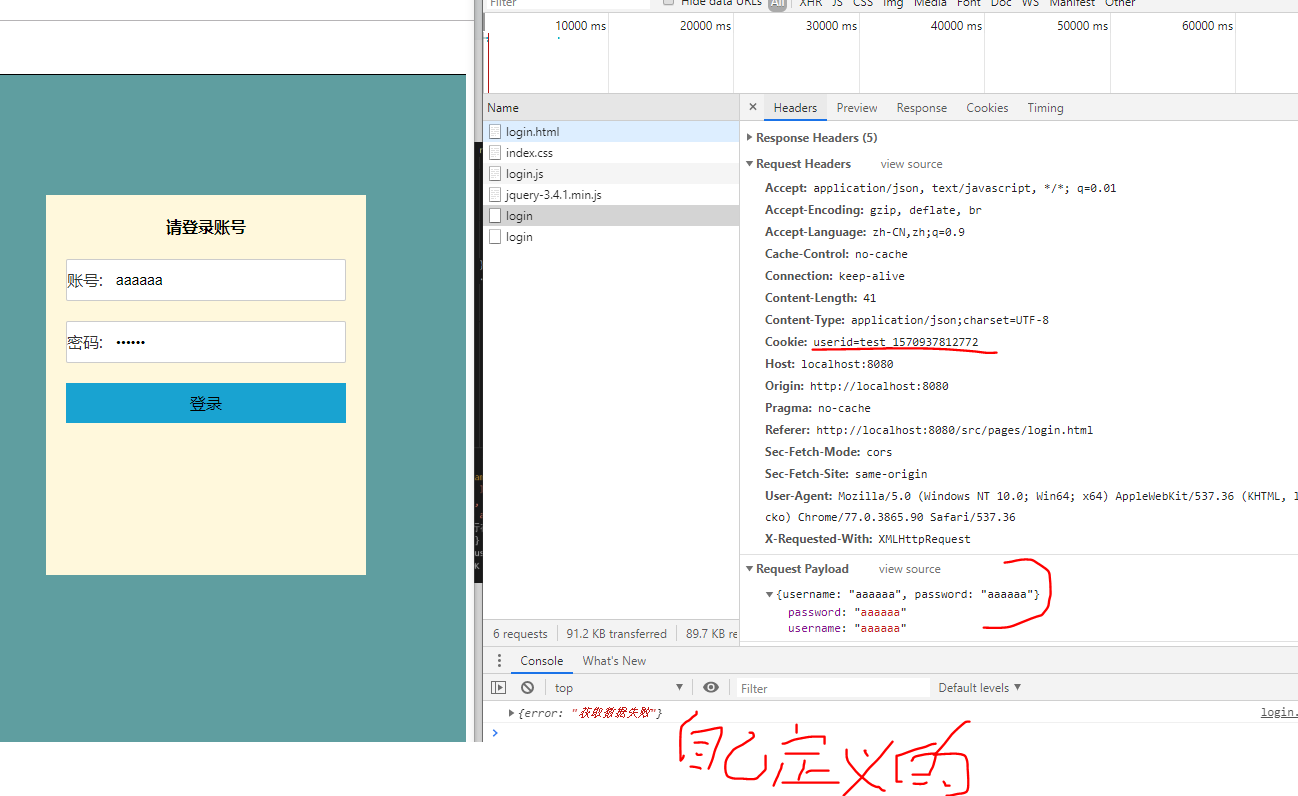Open the Default levels dropdown
1298x796 pixels.
(979, 687)
